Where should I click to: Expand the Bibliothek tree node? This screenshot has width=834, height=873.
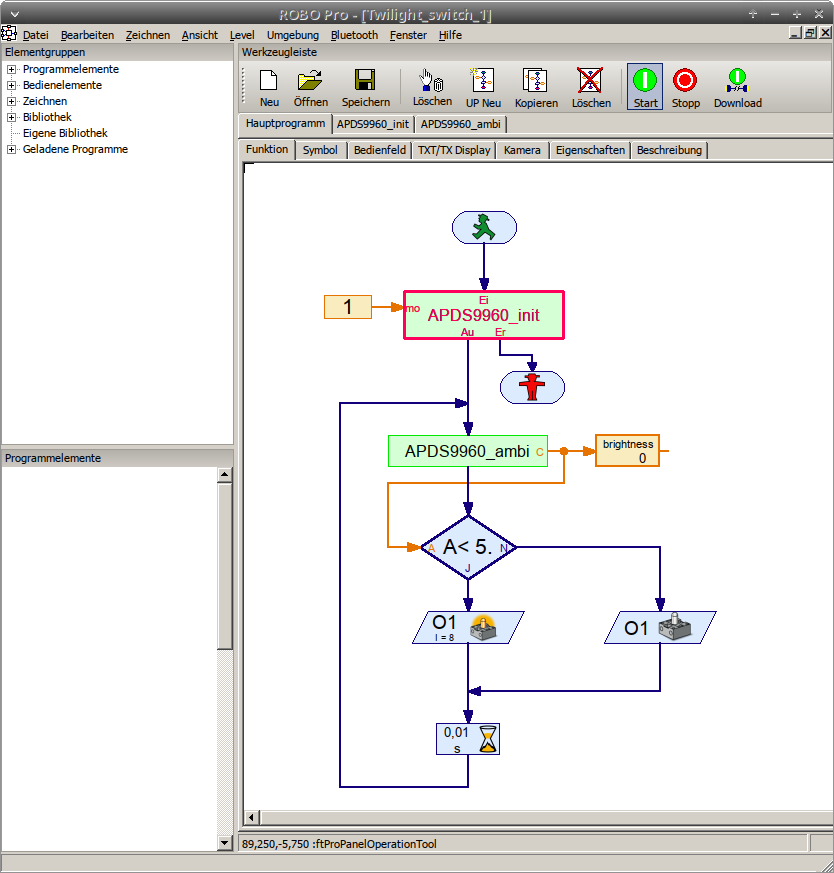[x=11, y=117]
